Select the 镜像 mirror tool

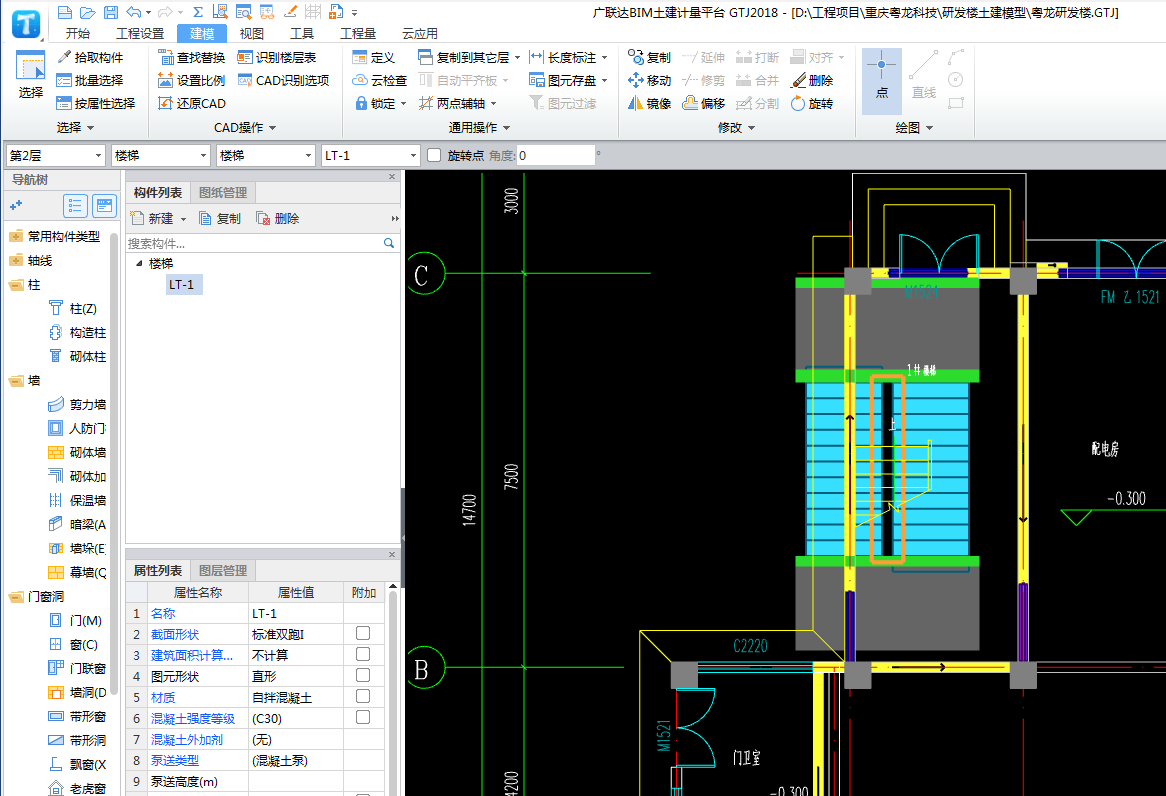point(649,103)
